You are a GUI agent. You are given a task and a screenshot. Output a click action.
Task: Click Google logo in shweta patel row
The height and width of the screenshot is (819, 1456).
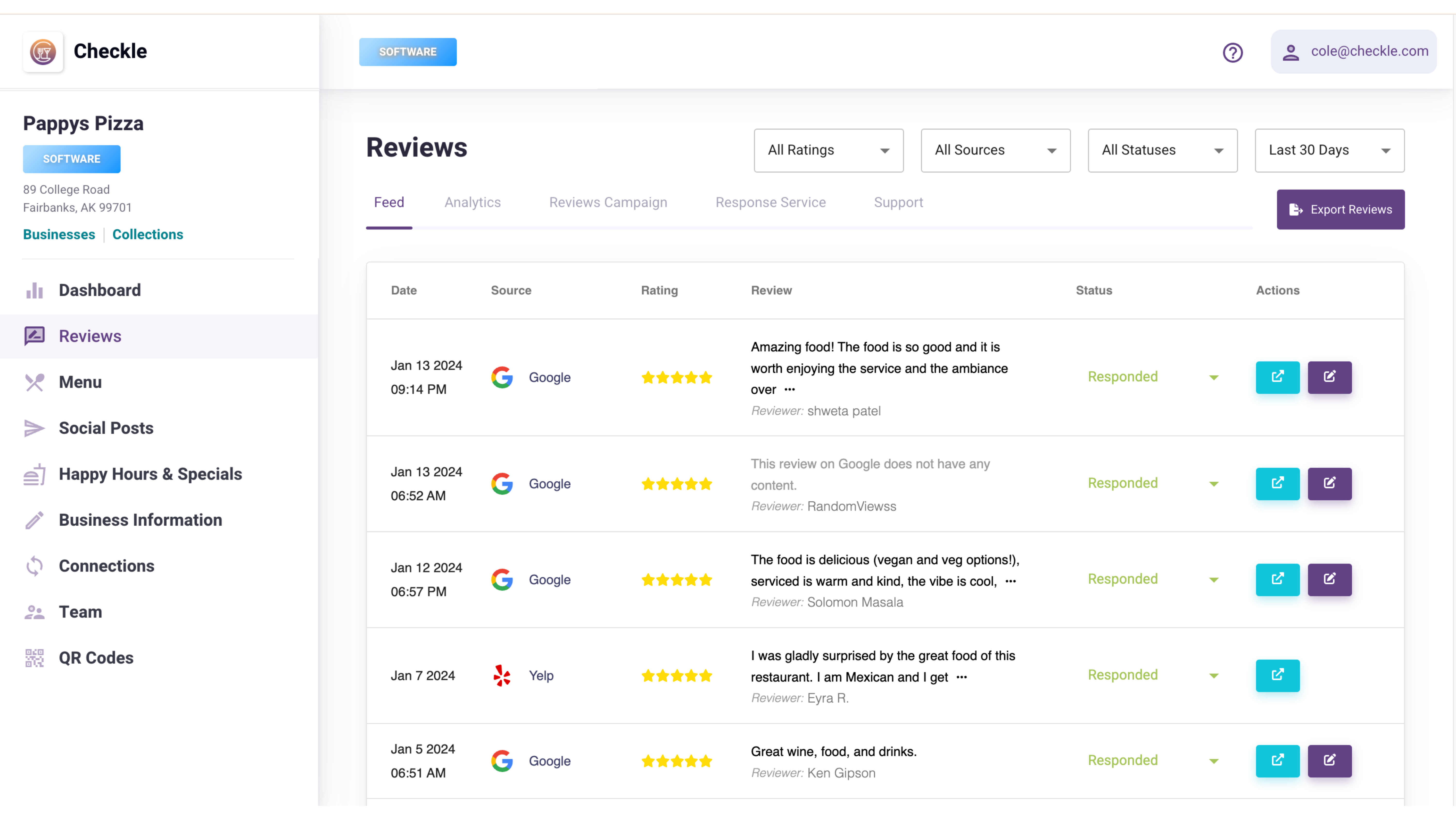(x=502, y=377)
